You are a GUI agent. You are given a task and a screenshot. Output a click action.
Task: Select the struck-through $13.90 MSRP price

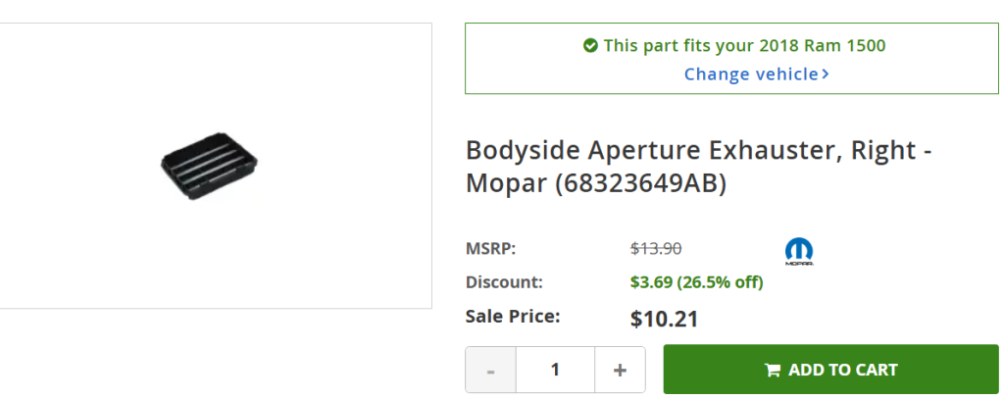(x=656, y=248)
